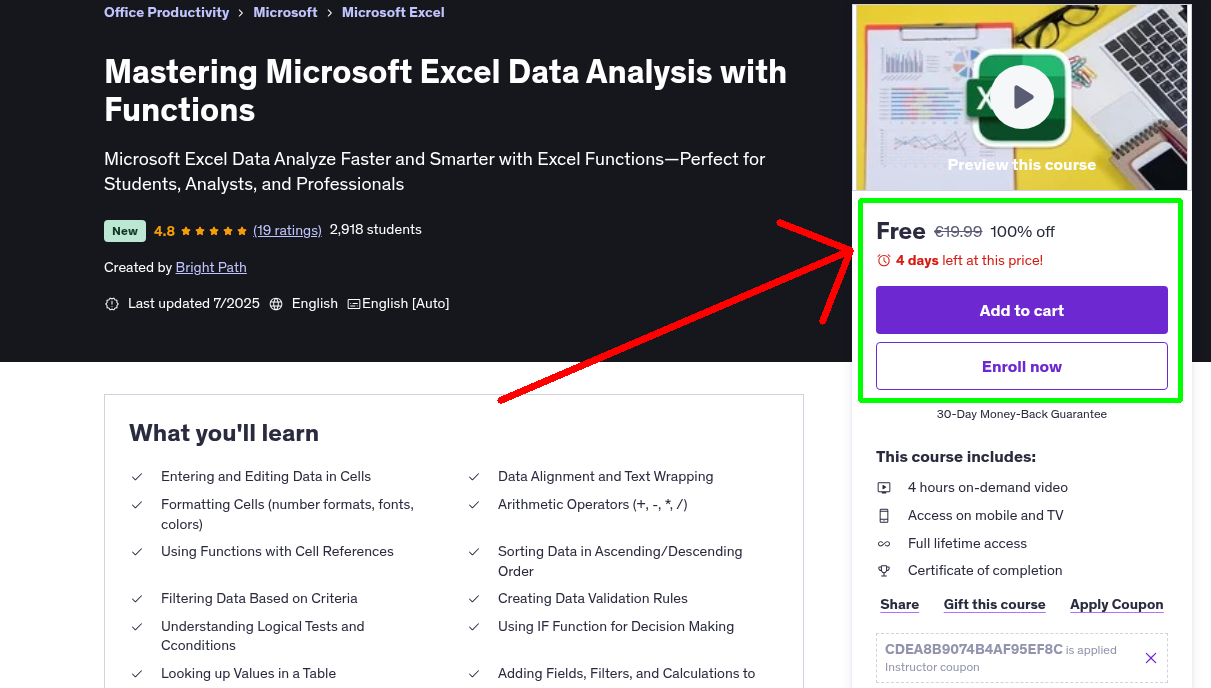Click the globe language icon

coord(276,304)
